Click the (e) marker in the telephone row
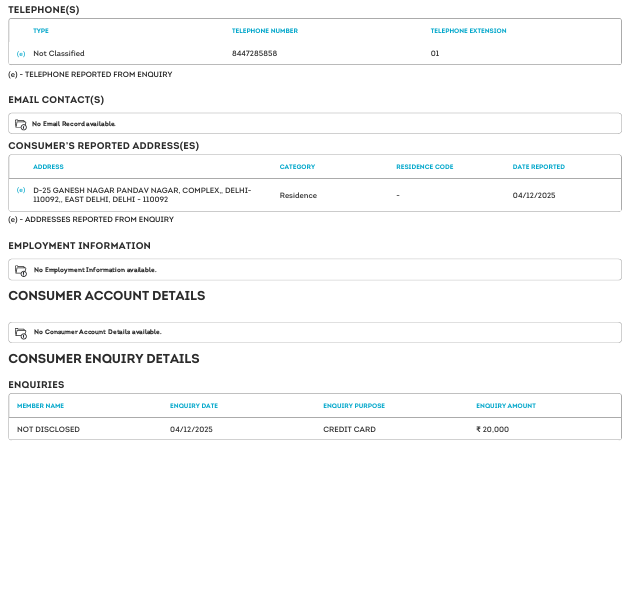 pos(21,54)
